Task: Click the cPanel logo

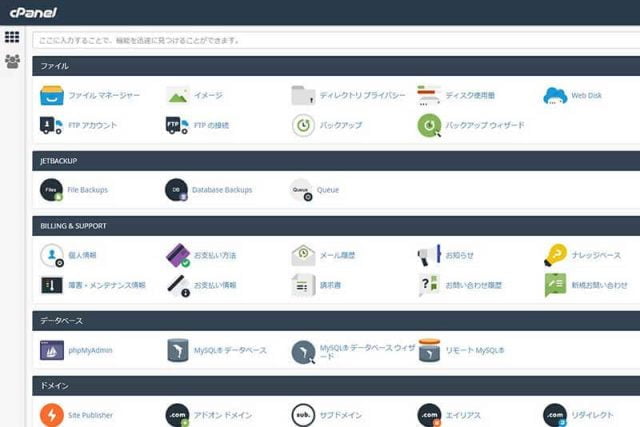Action: point(33,13)
